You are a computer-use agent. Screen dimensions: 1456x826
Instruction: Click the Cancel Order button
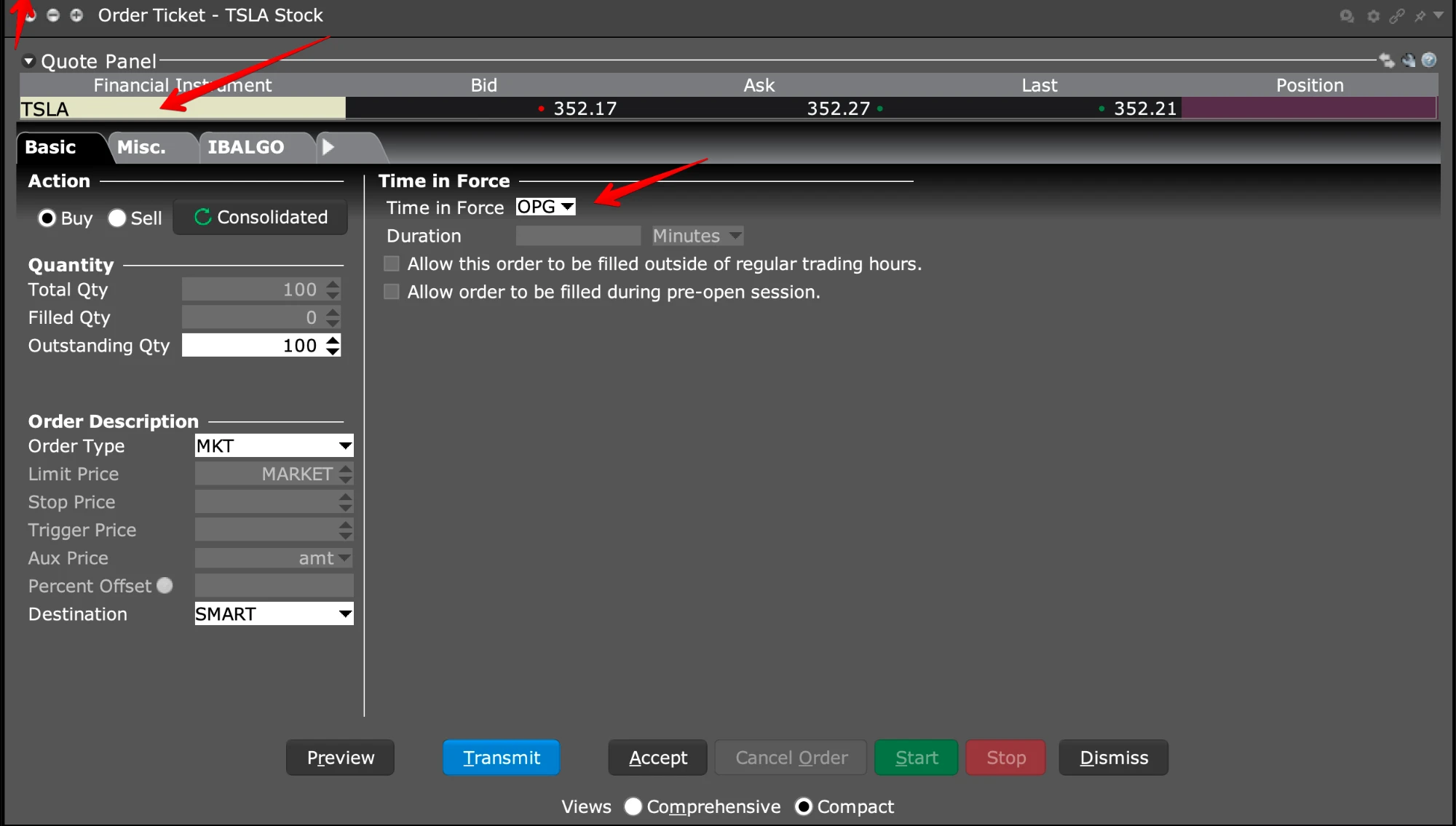click(x=791, y=758)
